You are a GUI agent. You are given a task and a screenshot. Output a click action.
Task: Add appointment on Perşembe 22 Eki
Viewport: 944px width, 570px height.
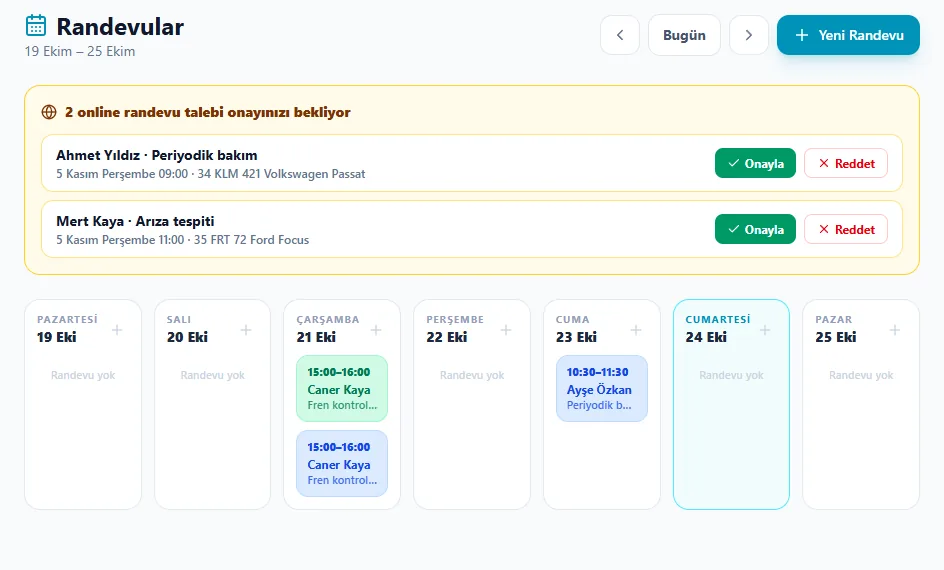(x=506, y=330)
